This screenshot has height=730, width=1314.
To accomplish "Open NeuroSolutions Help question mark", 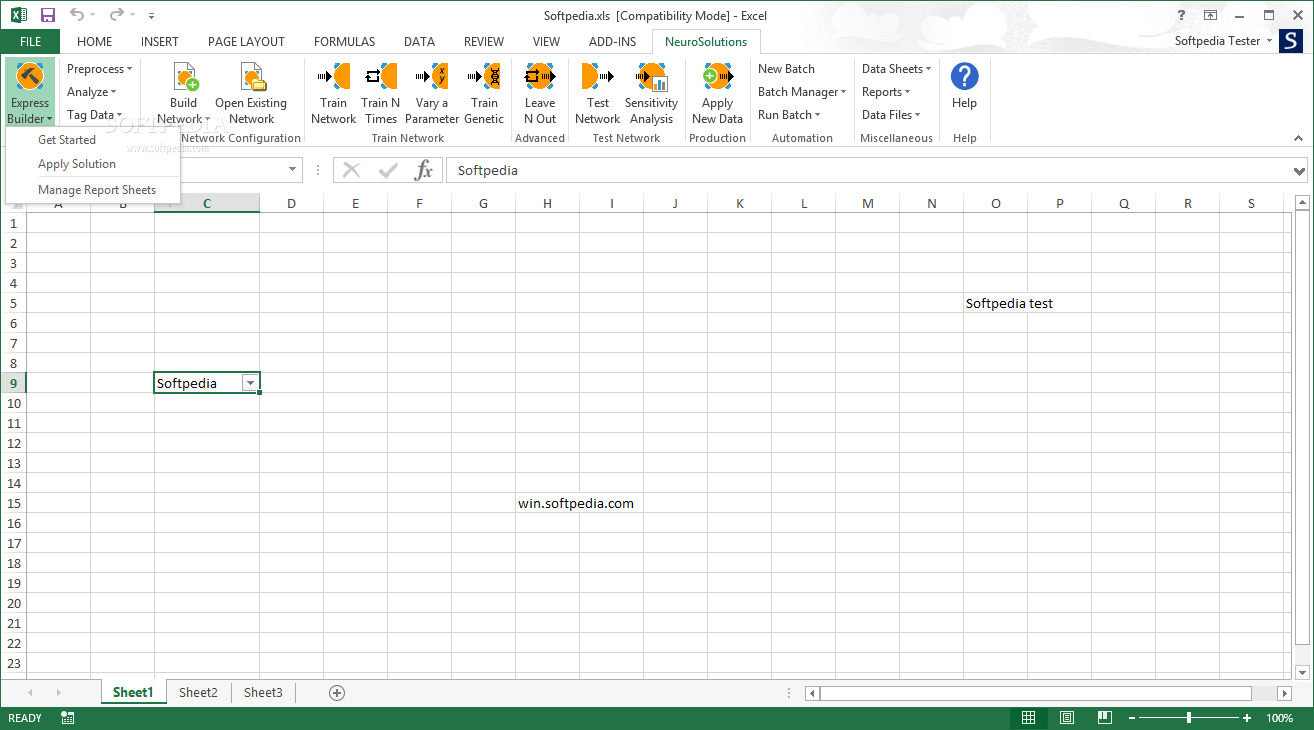I will [965, 76].
